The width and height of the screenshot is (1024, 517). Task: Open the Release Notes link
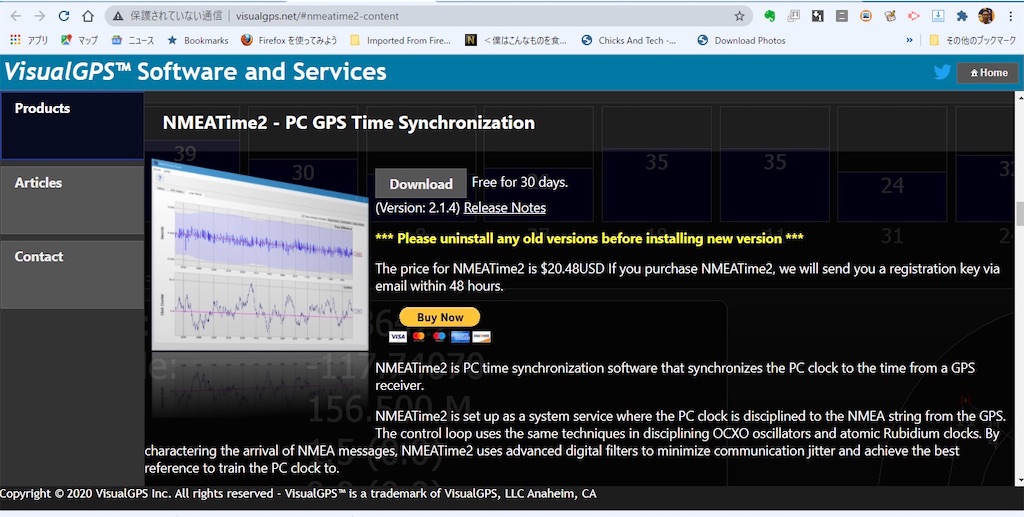pyautogui.click(x=505, y=208)
